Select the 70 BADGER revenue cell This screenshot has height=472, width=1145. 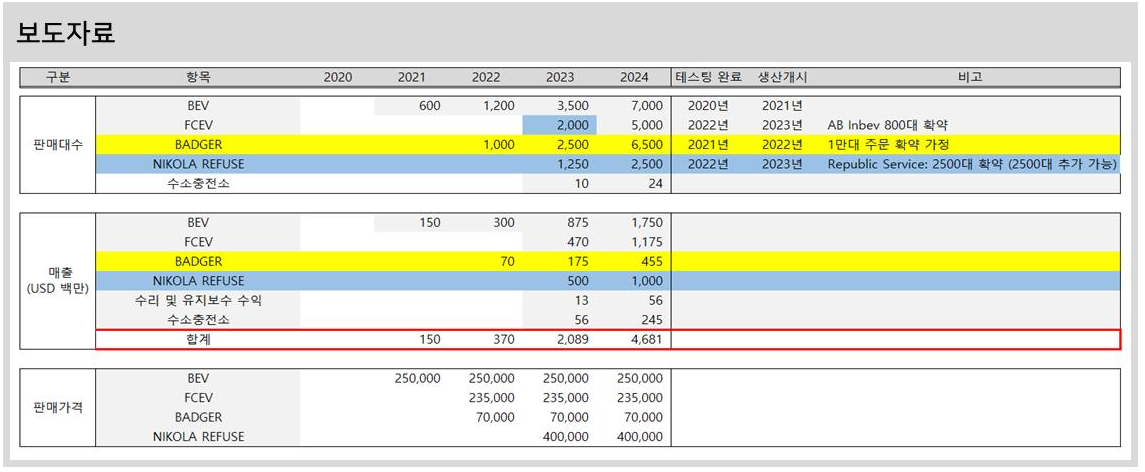508,261
